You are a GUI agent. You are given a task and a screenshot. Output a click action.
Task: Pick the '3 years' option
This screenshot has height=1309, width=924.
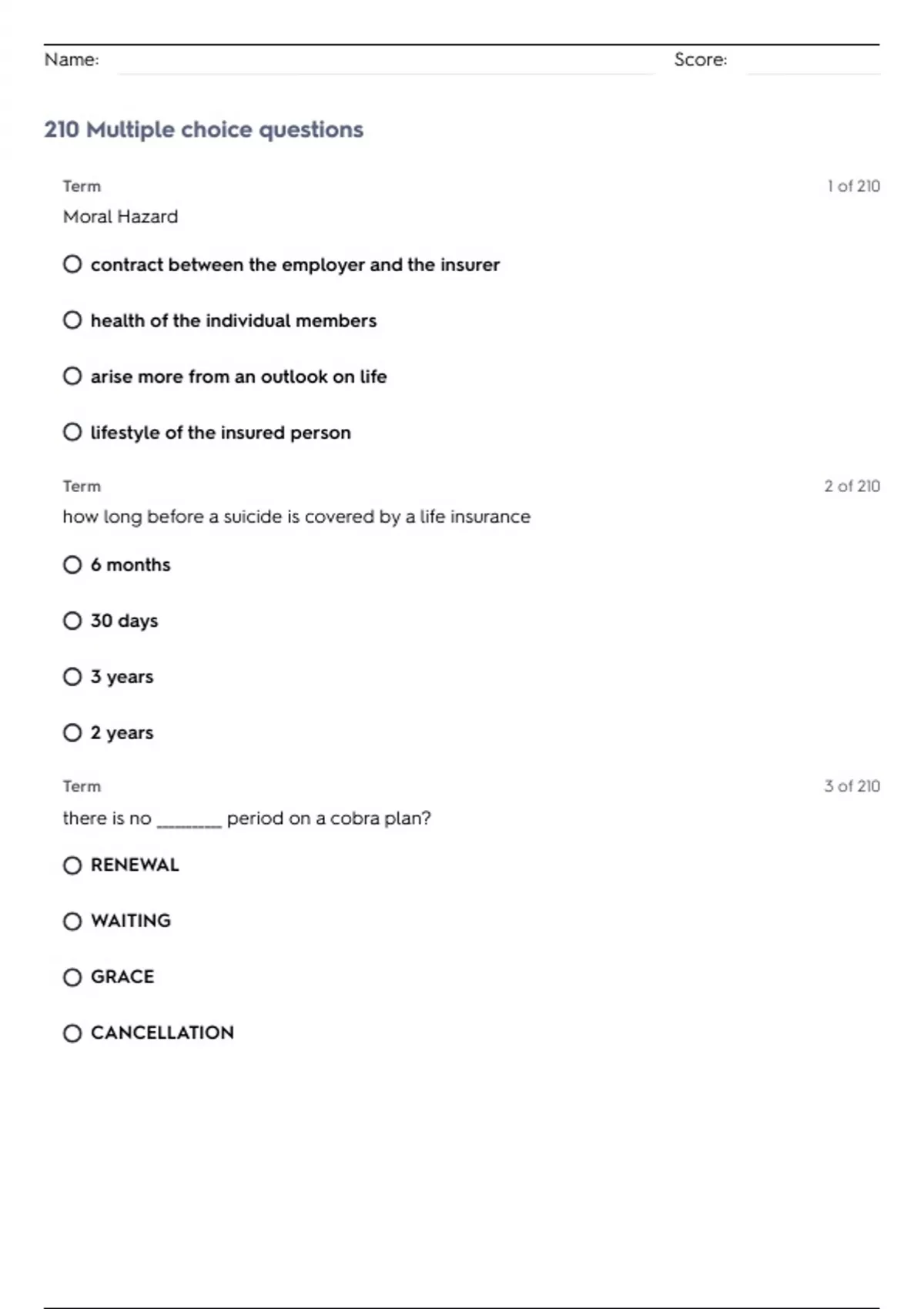click(x=72, y=677)
